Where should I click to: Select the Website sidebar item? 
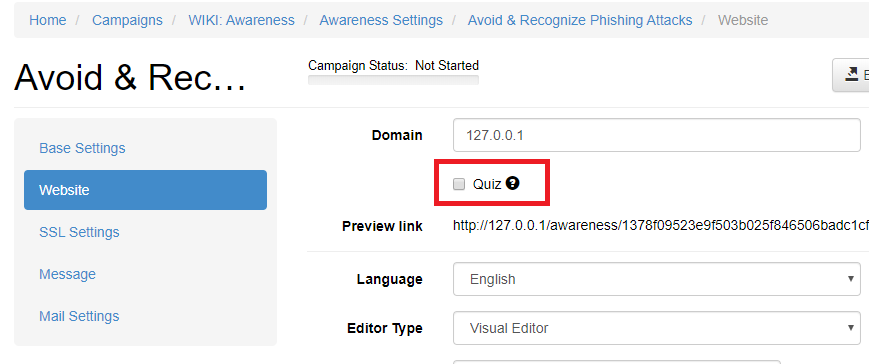pyautogui.click(x=145, y=190)
